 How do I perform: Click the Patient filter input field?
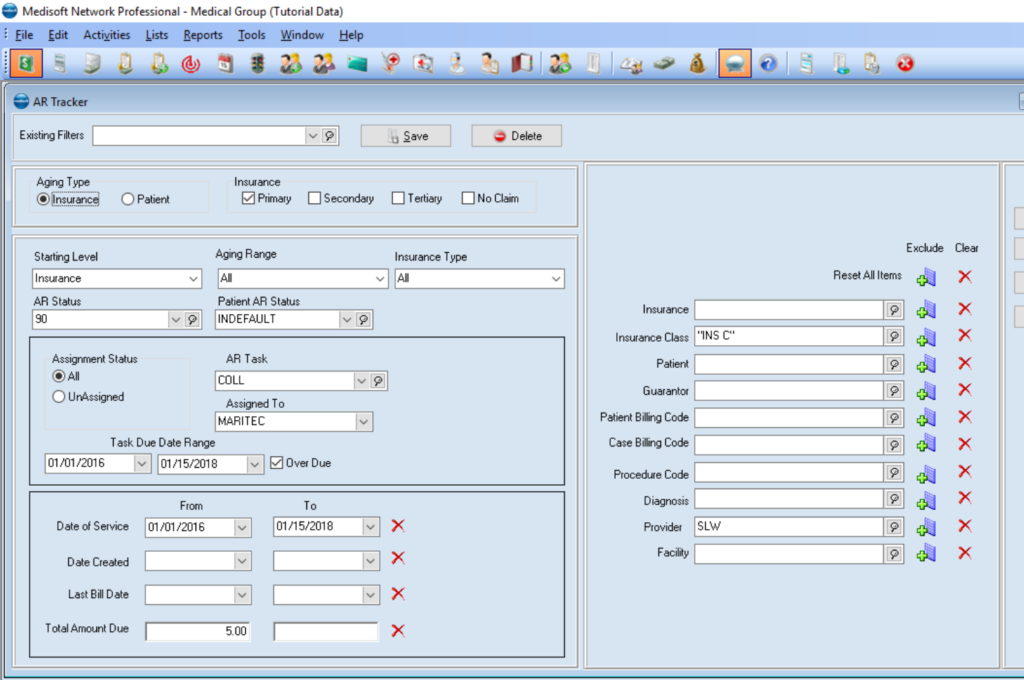pyautogui.click(x=789, y=364)
